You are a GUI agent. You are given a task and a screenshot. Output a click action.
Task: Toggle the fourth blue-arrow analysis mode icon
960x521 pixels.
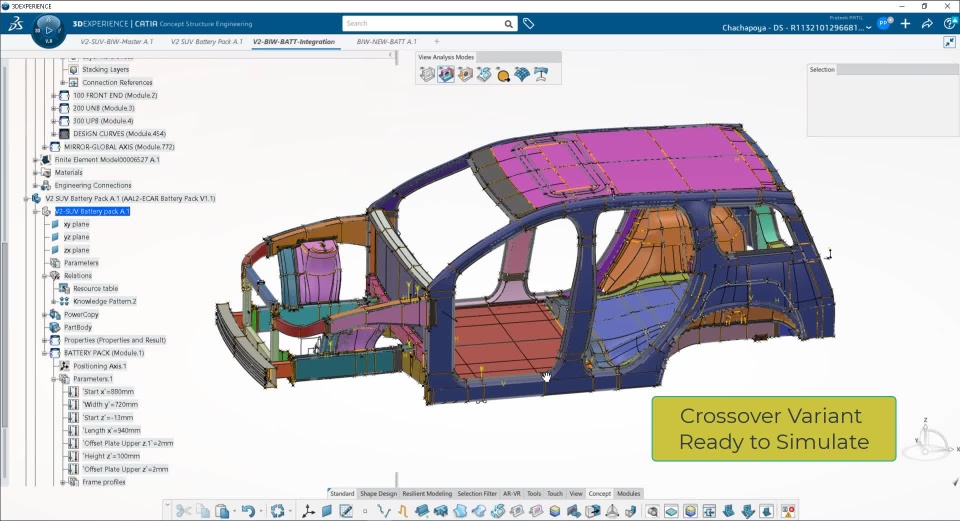click(x=484, y=75)
